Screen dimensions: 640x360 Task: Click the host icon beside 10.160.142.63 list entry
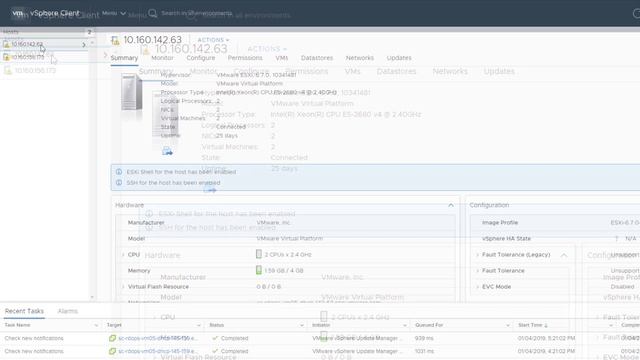coord(6,44)
